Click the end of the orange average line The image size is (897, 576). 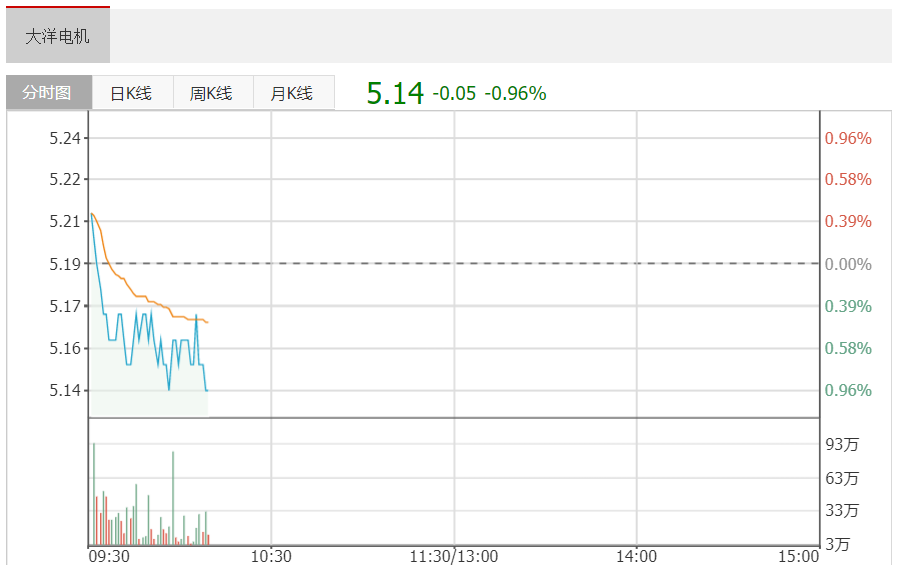coord(207,323)
